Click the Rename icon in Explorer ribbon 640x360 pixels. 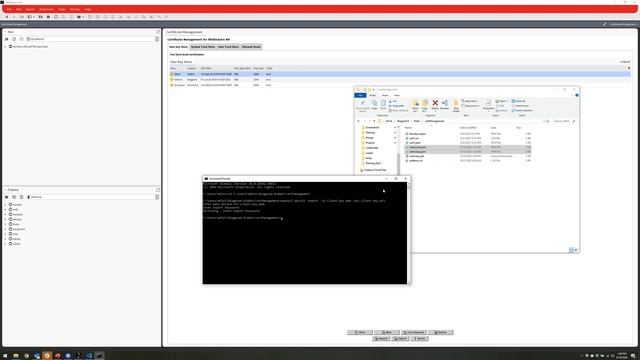tap(444, 104)
